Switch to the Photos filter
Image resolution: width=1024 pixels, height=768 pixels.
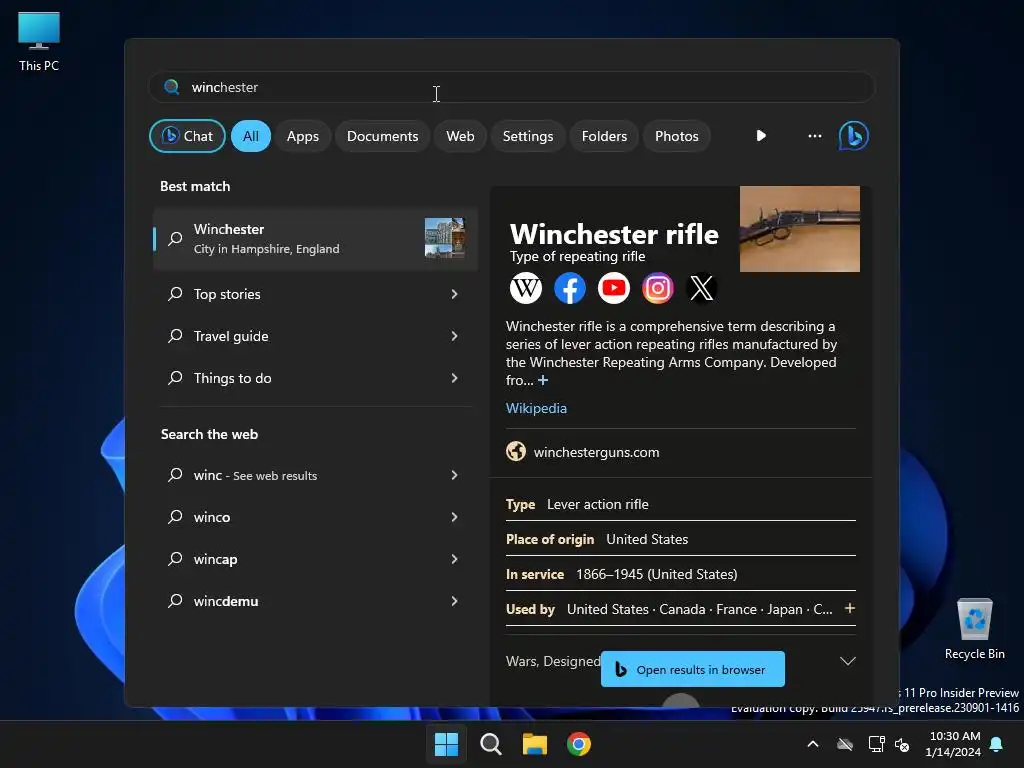[x=677, y=136]
